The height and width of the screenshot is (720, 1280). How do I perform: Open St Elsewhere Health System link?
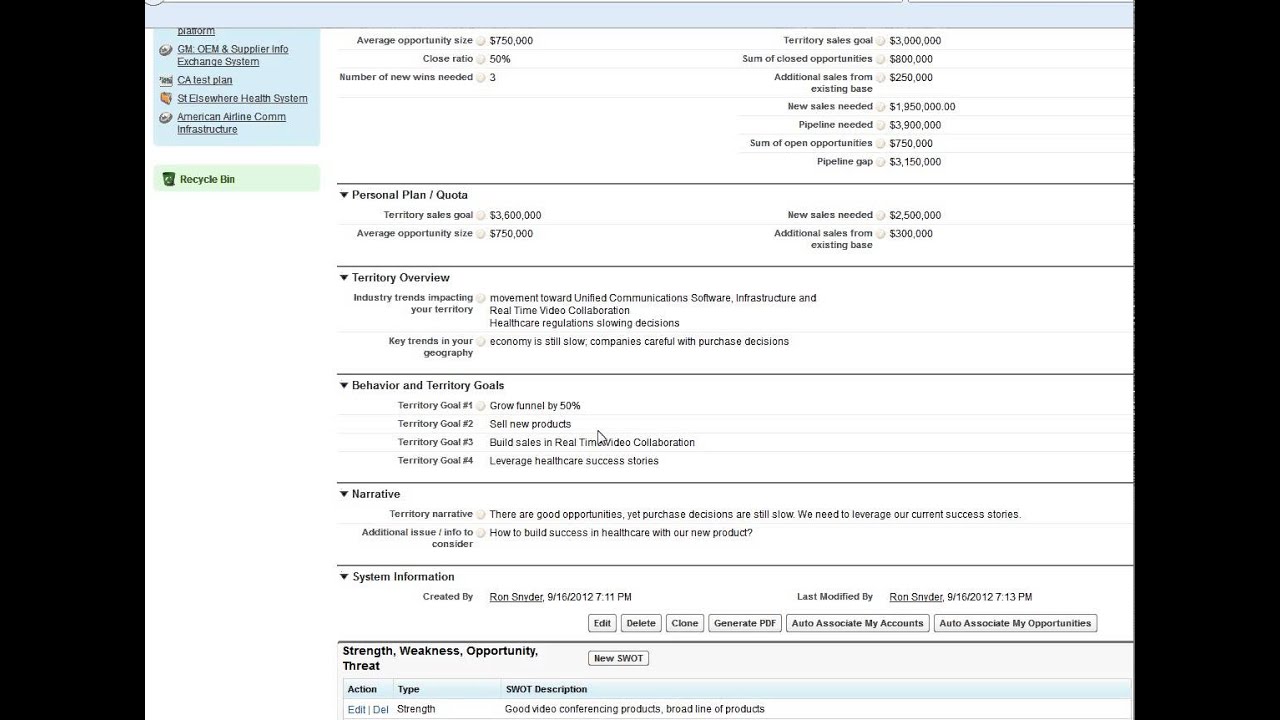coord(243,98)
